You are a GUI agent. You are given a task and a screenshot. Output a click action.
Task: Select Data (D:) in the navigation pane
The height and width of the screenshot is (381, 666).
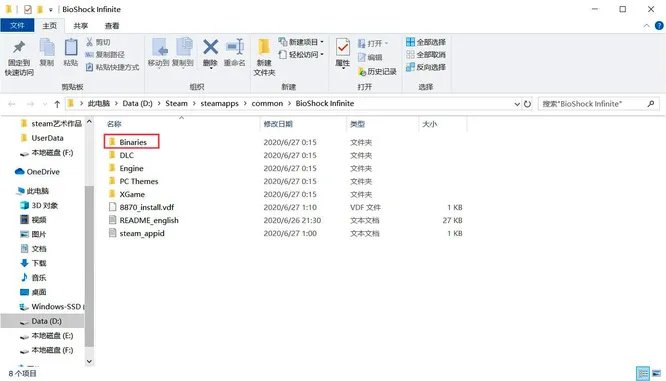(x=42, y=321)
